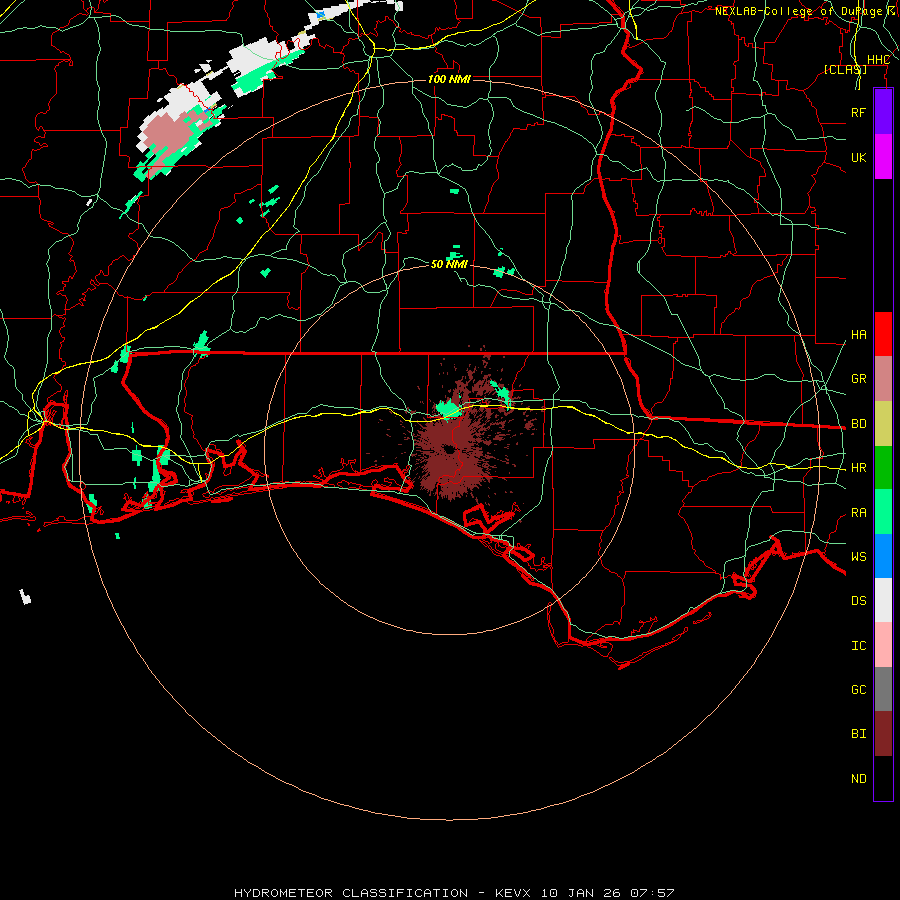Click the isolated white echo over the Gulf
The height and width of the screenshot is (900, 900).
(x=25, y=596)
